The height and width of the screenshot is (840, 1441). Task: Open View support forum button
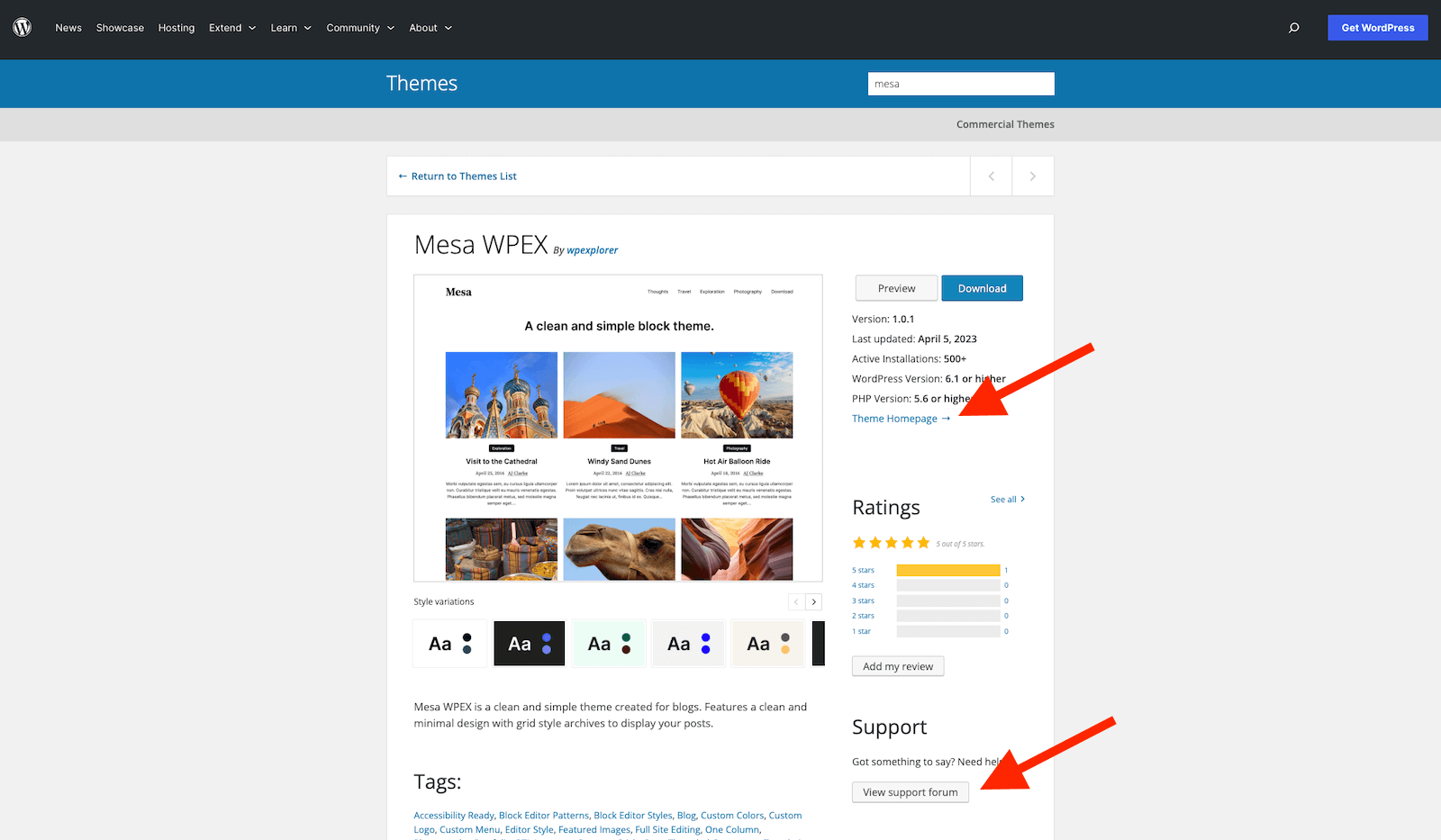click(911, 792)
